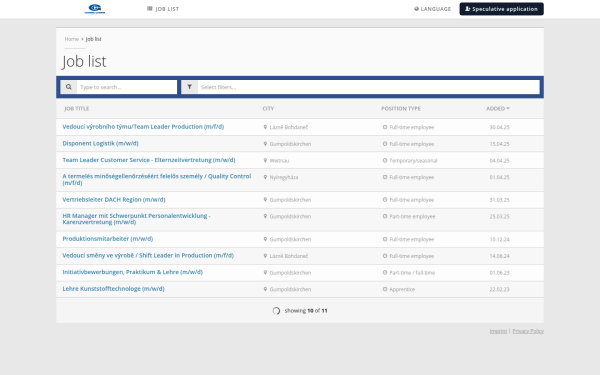Open the Imprint footer link
The image size is (600, 375).
click(x=498, y=331)
